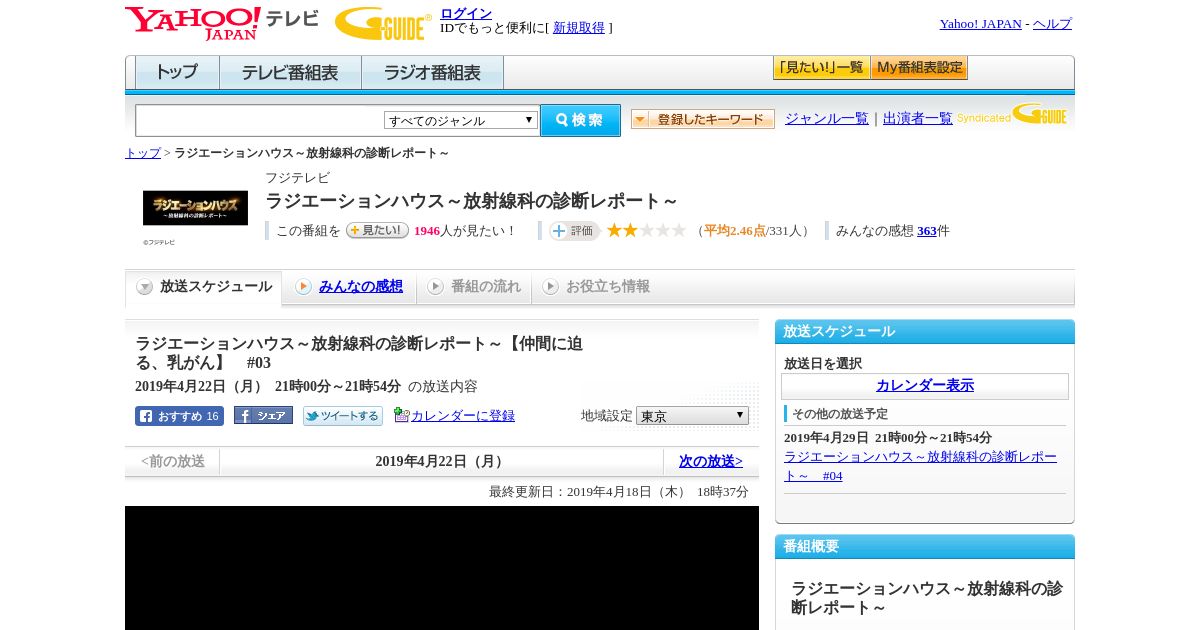Open the G-GUIDE logo in header
The height and width of the screenshot is (630, 1200).
pyautogui.click(x=383, y=23)
